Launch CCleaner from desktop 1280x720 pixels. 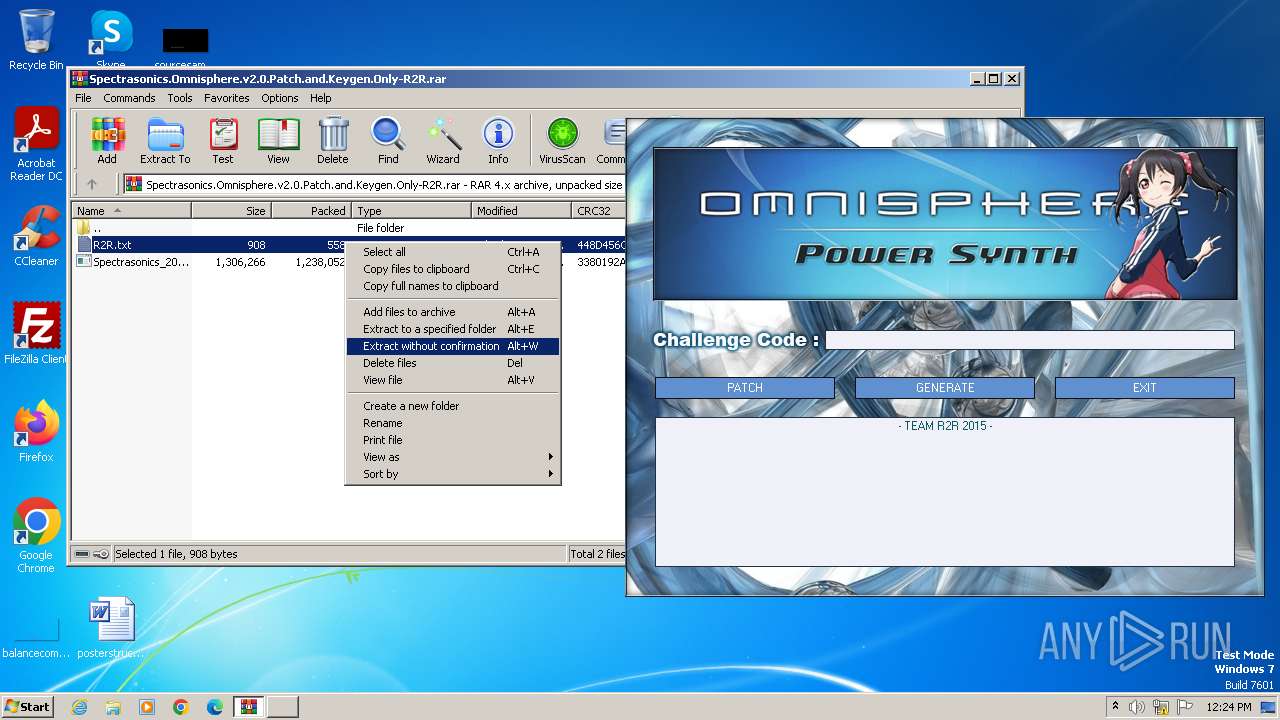[36, 236]
